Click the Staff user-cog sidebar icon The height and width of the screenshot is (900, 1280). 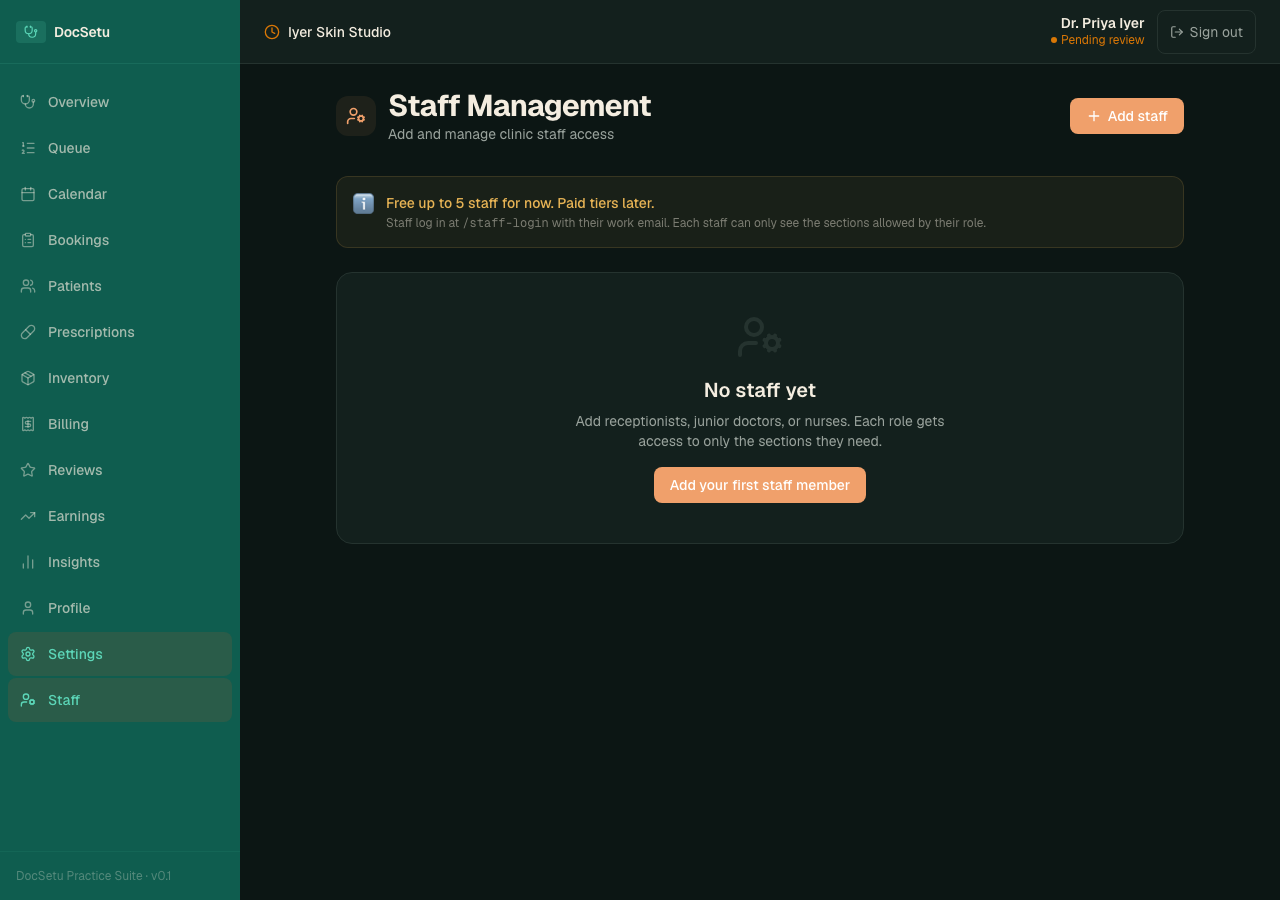28,700
